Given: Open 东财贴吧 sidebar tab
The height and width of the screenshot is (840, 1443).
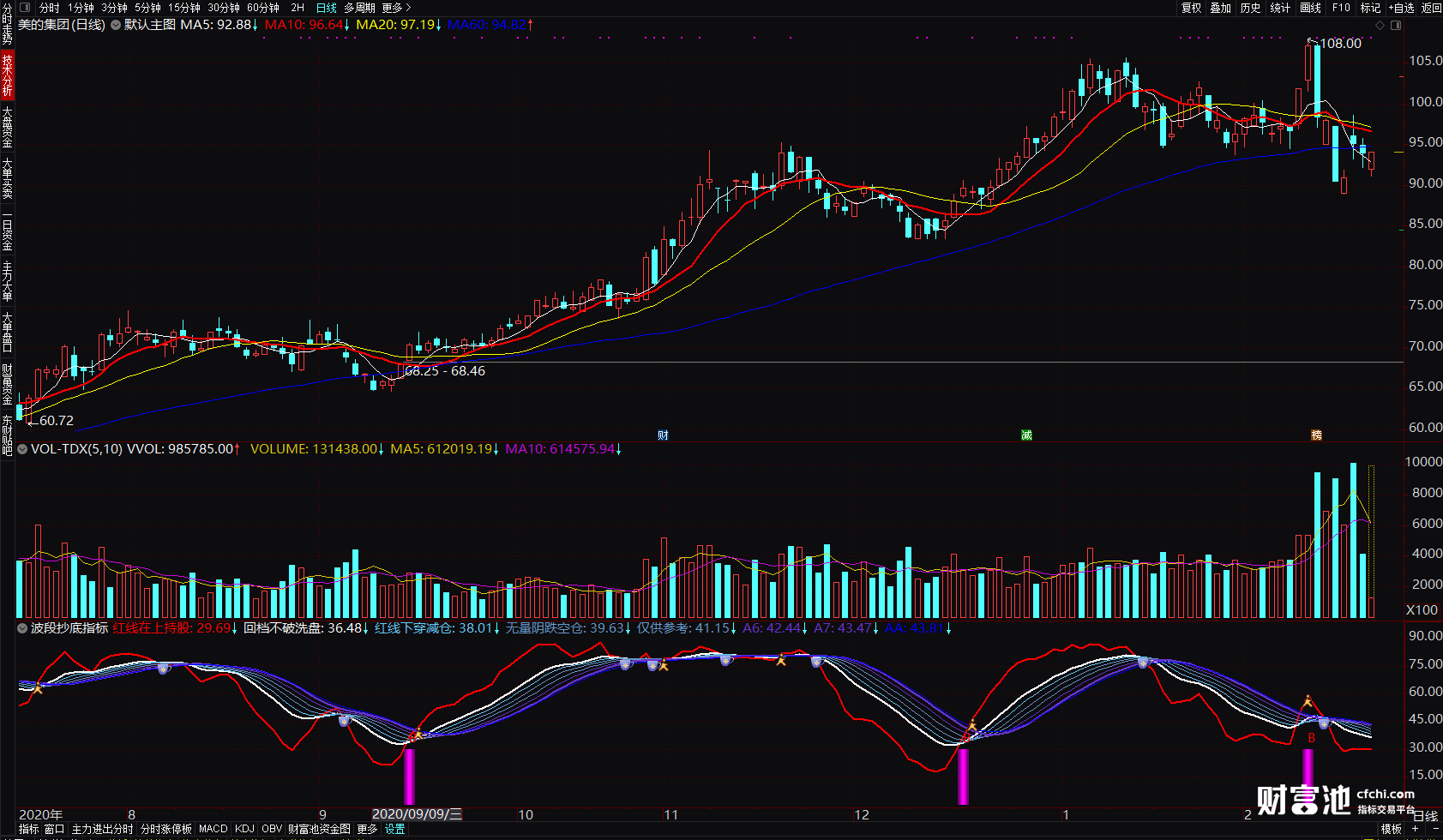Looking at the screenshot, I should click(7, 434).
